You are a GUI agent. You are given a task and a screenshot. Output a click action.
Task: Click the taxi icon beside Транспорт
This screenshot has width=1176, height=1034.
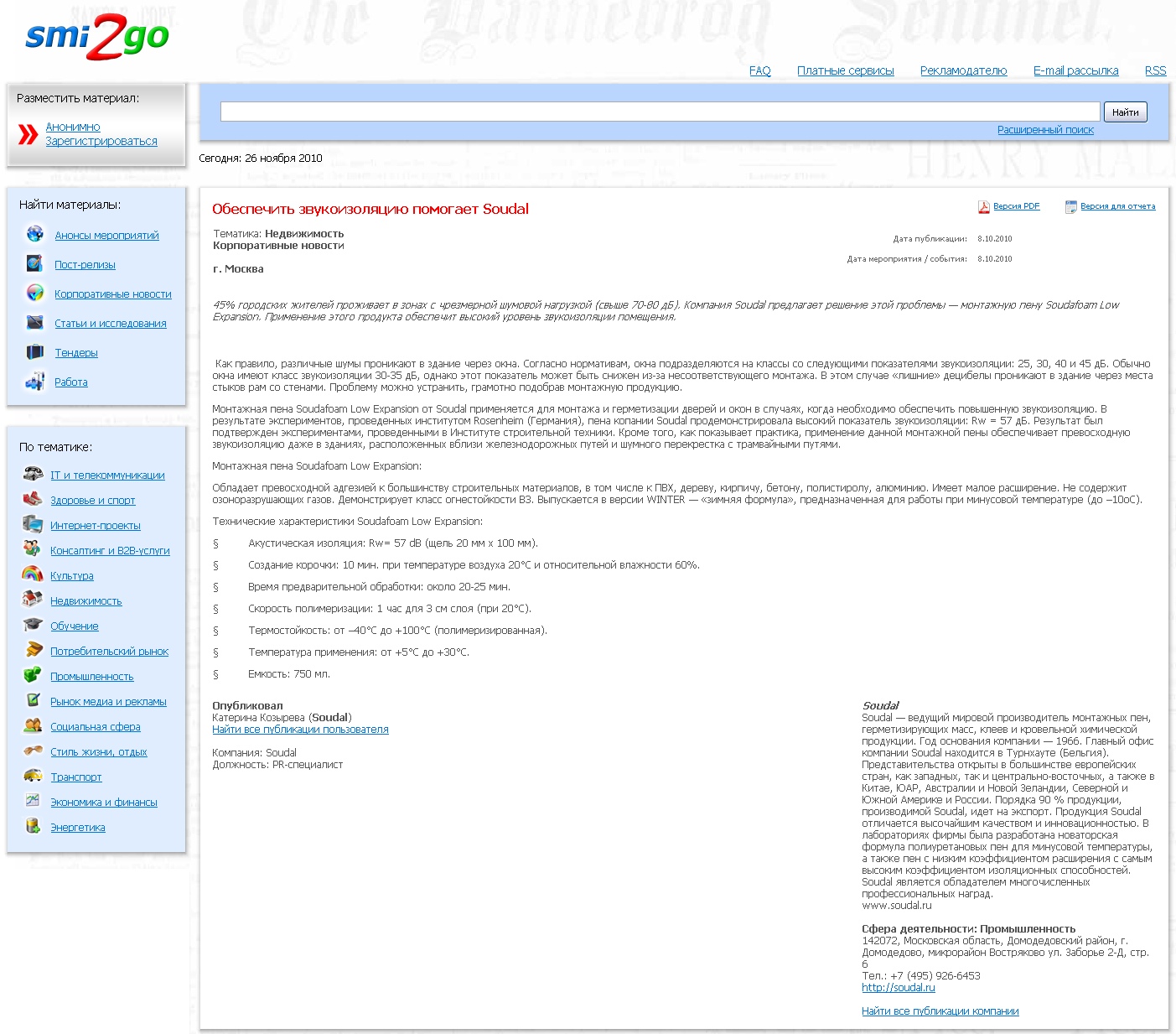tap(33, 776)
